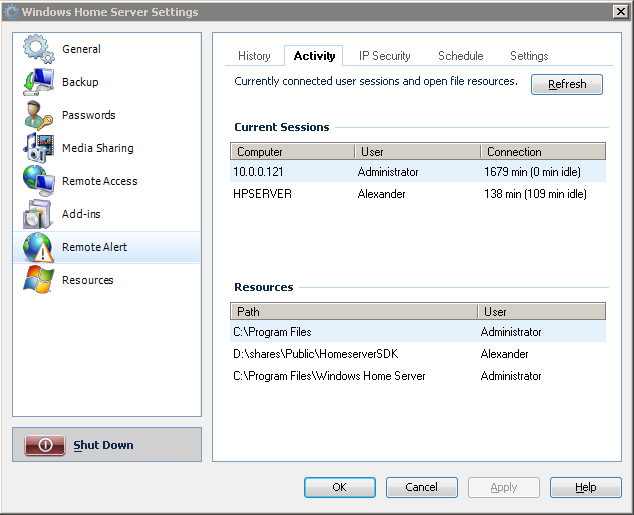Open the Resources Windows flag icon

tap(38, 280)
